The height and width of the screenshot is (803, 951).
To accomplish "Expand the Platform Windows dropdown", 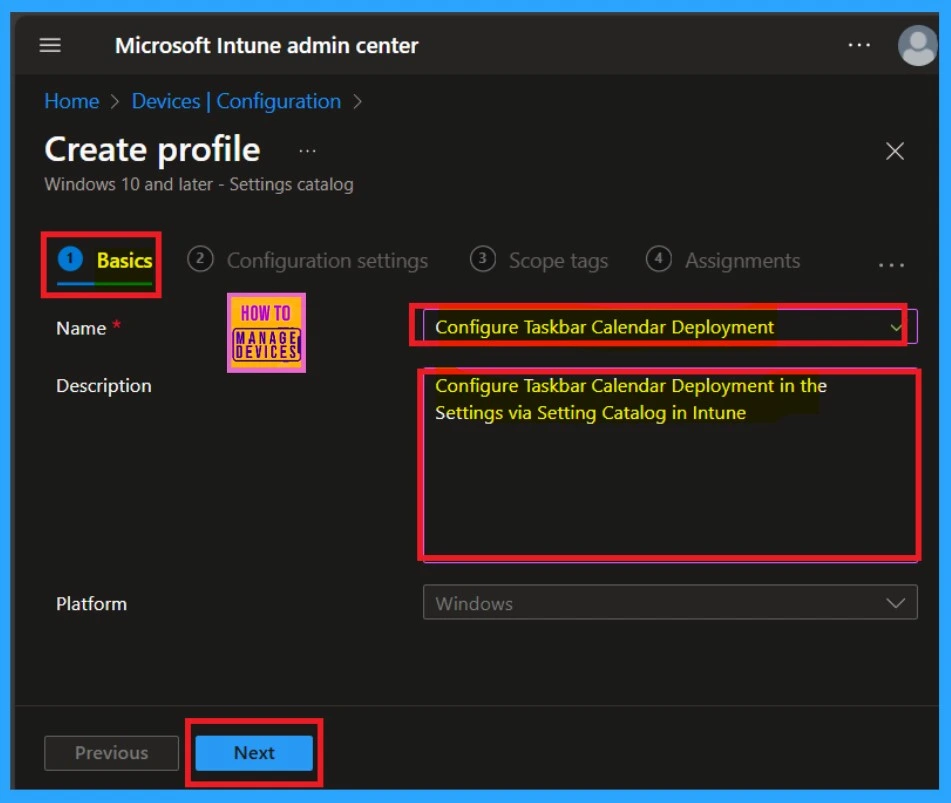I will (x=670, y=602).
